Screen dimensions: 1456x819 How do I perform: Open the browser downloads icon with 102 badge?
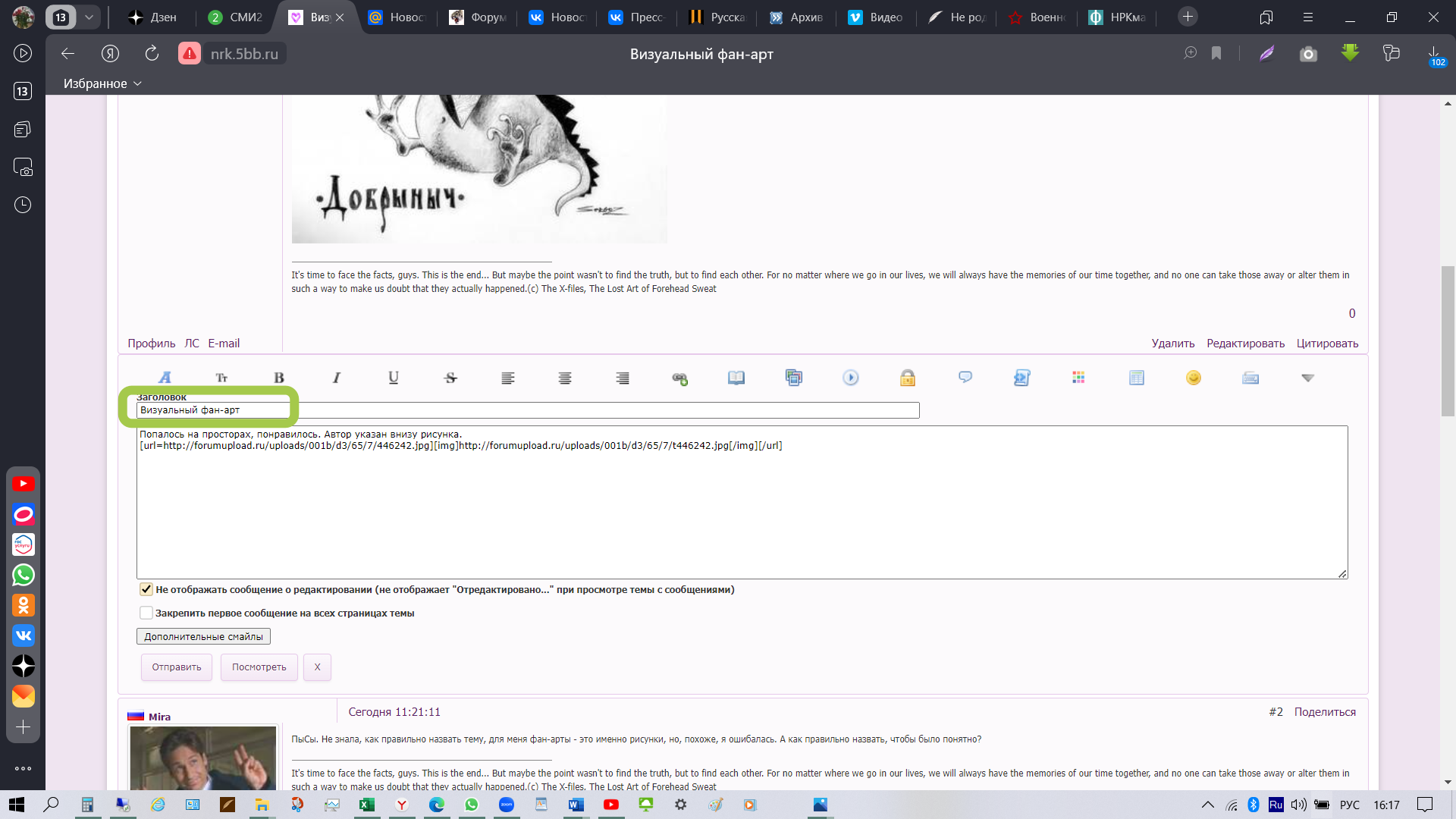(x=1434, y=55)
